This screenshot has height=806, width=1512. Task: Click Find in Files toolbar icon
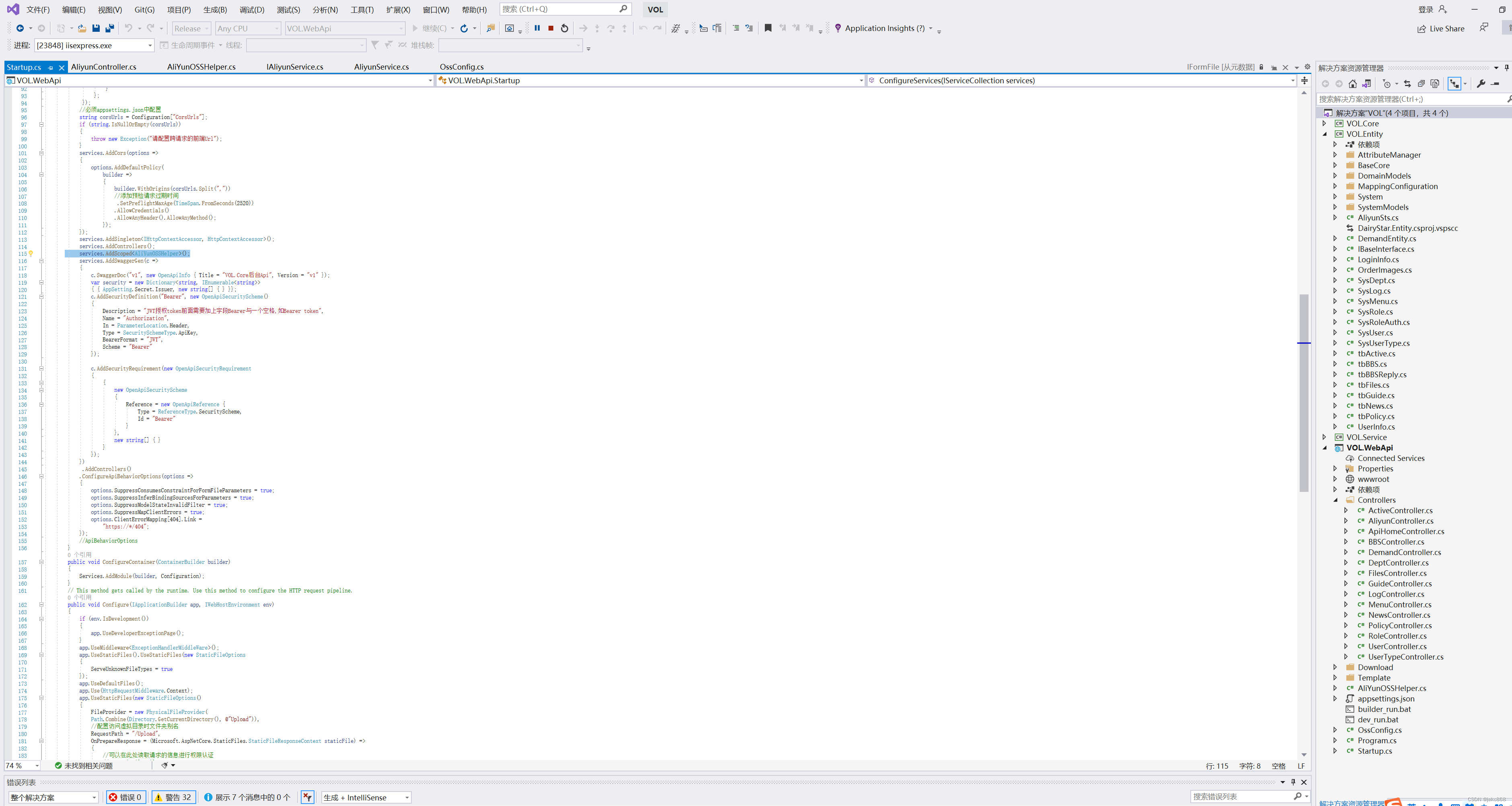tap(491, 28)
